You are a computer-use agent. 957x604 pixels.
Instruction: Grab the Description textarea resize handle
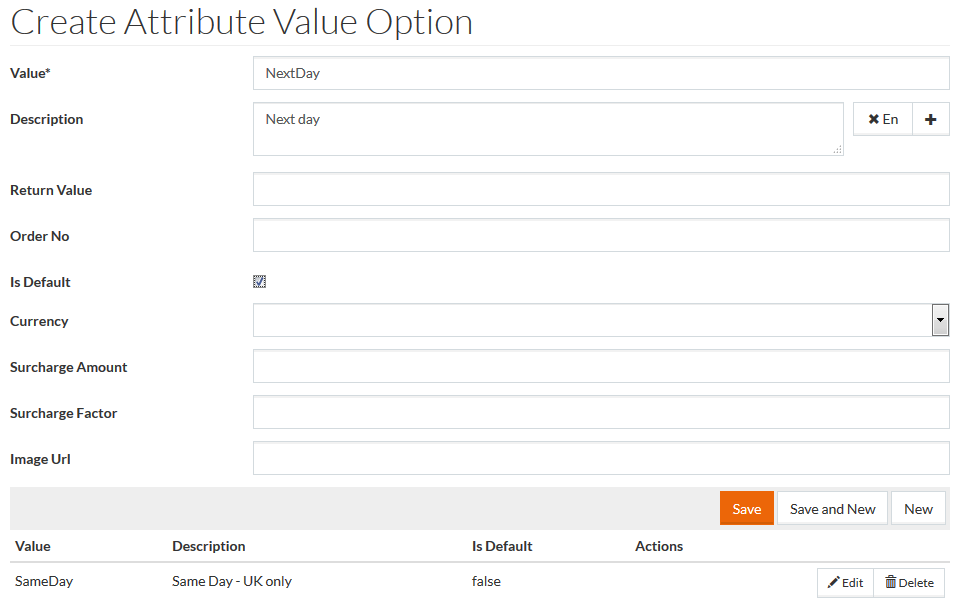point(838,150)
